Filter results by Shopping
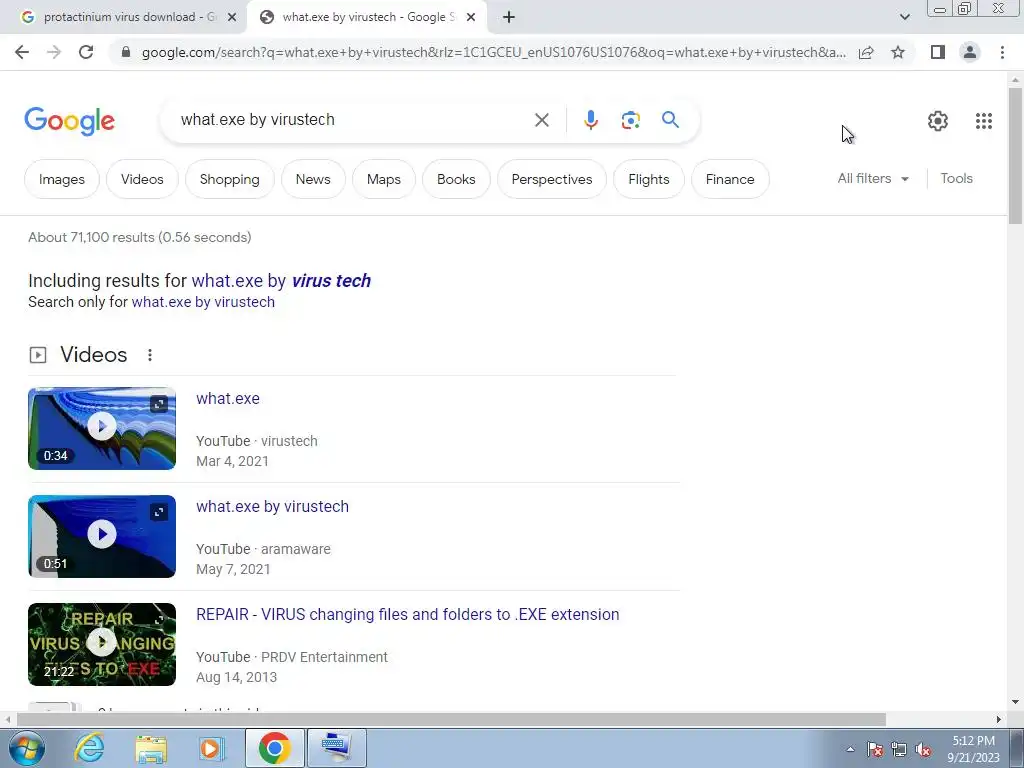This screenshot has width=1024, height=768. [229, 179]
